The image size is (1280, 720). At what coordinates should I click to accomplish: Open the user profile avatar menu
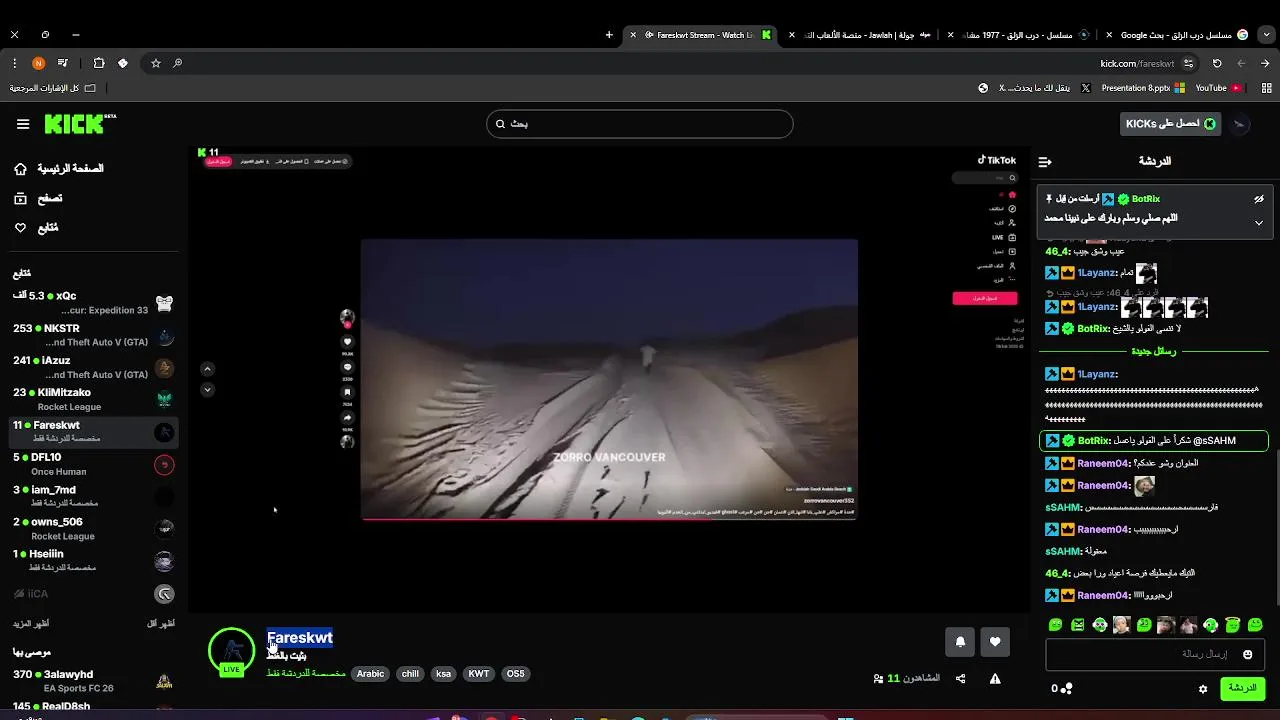pyautogui.click(x=1240, y=124)
